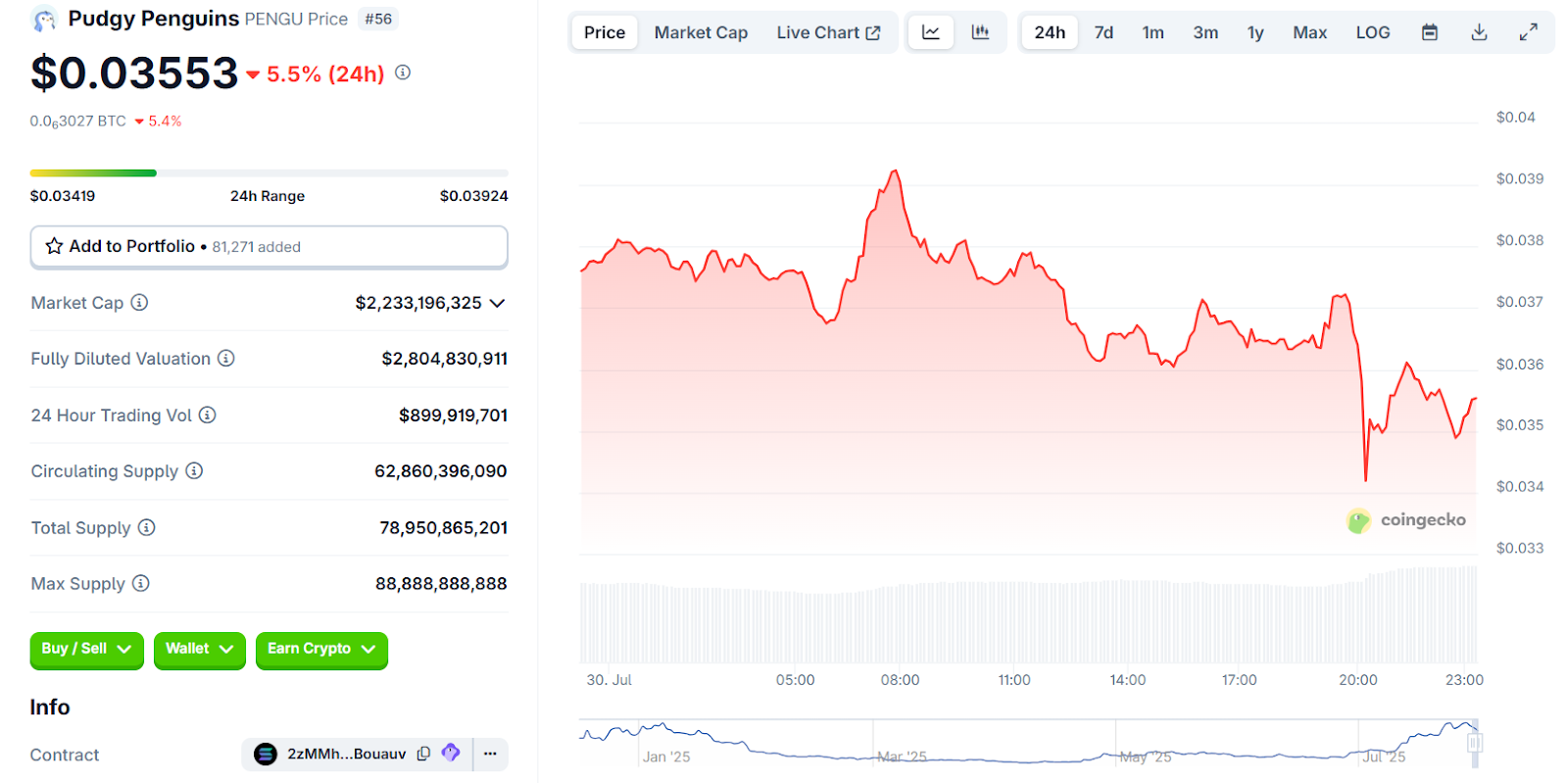This screenshot has height=783, width=1568.
Task: Show Total Supply info icon
Action: (146, 527)
